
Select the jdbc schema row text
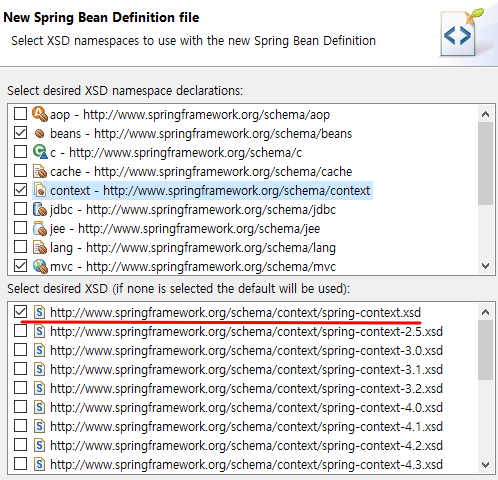pyautogui.click(x=193, y=209)
